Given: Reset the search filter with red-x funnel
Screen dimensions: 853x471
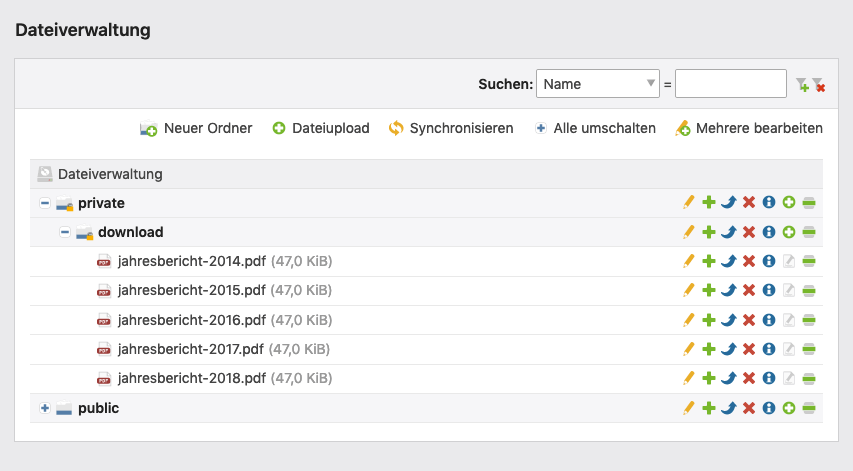Looking at the screenshot, I should 819,85.
